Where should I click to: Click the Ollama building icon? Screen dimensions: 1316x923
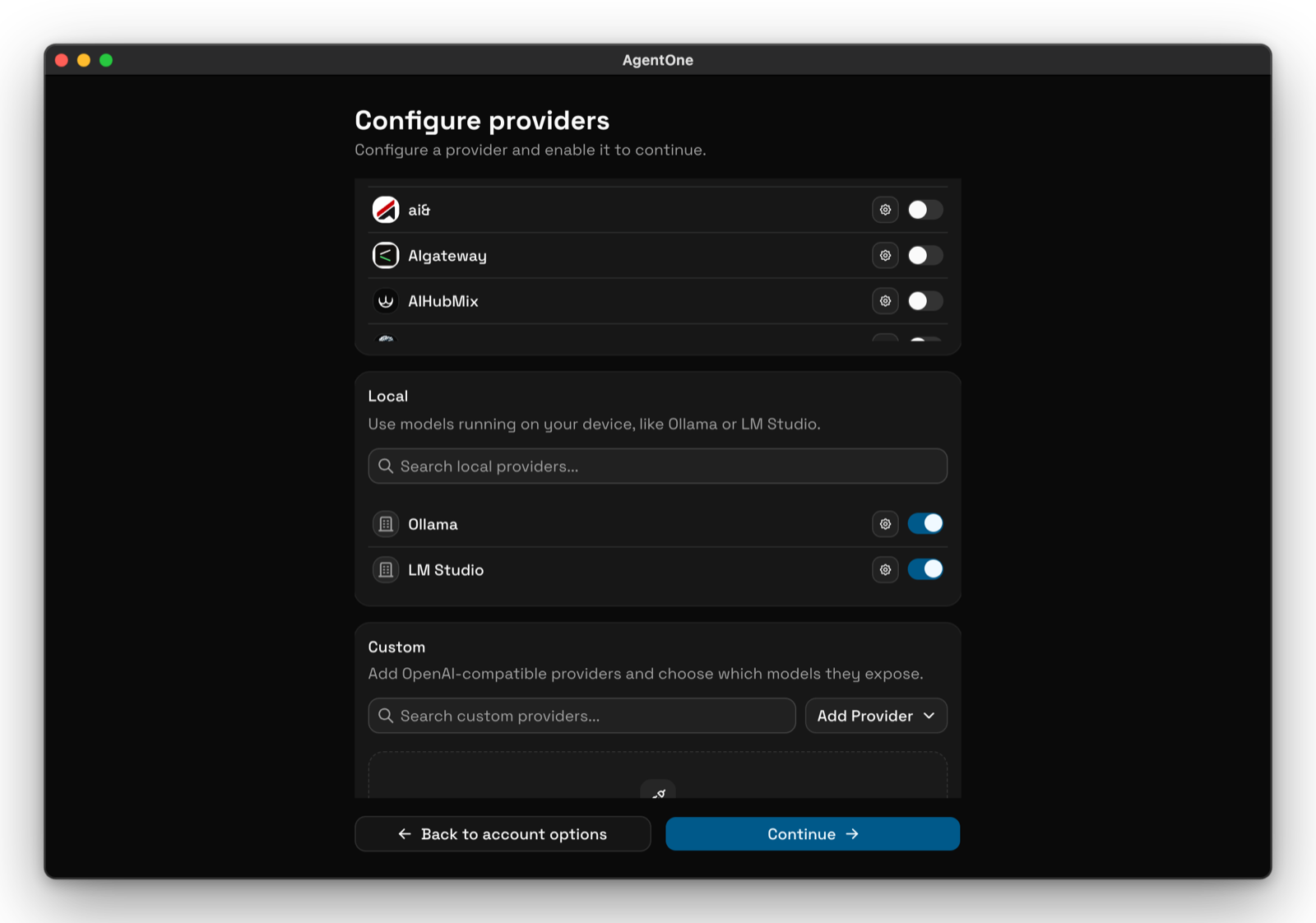tap(386, 524)
